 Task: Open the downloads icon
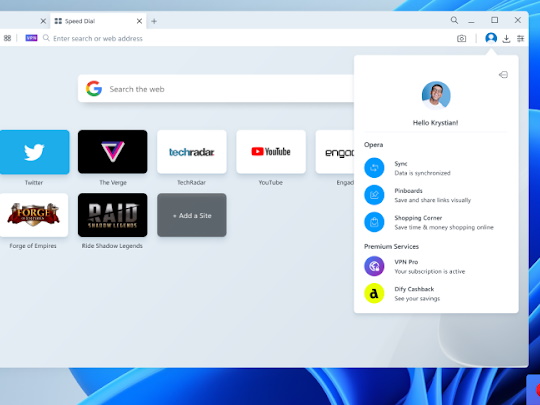coord(506,39)
